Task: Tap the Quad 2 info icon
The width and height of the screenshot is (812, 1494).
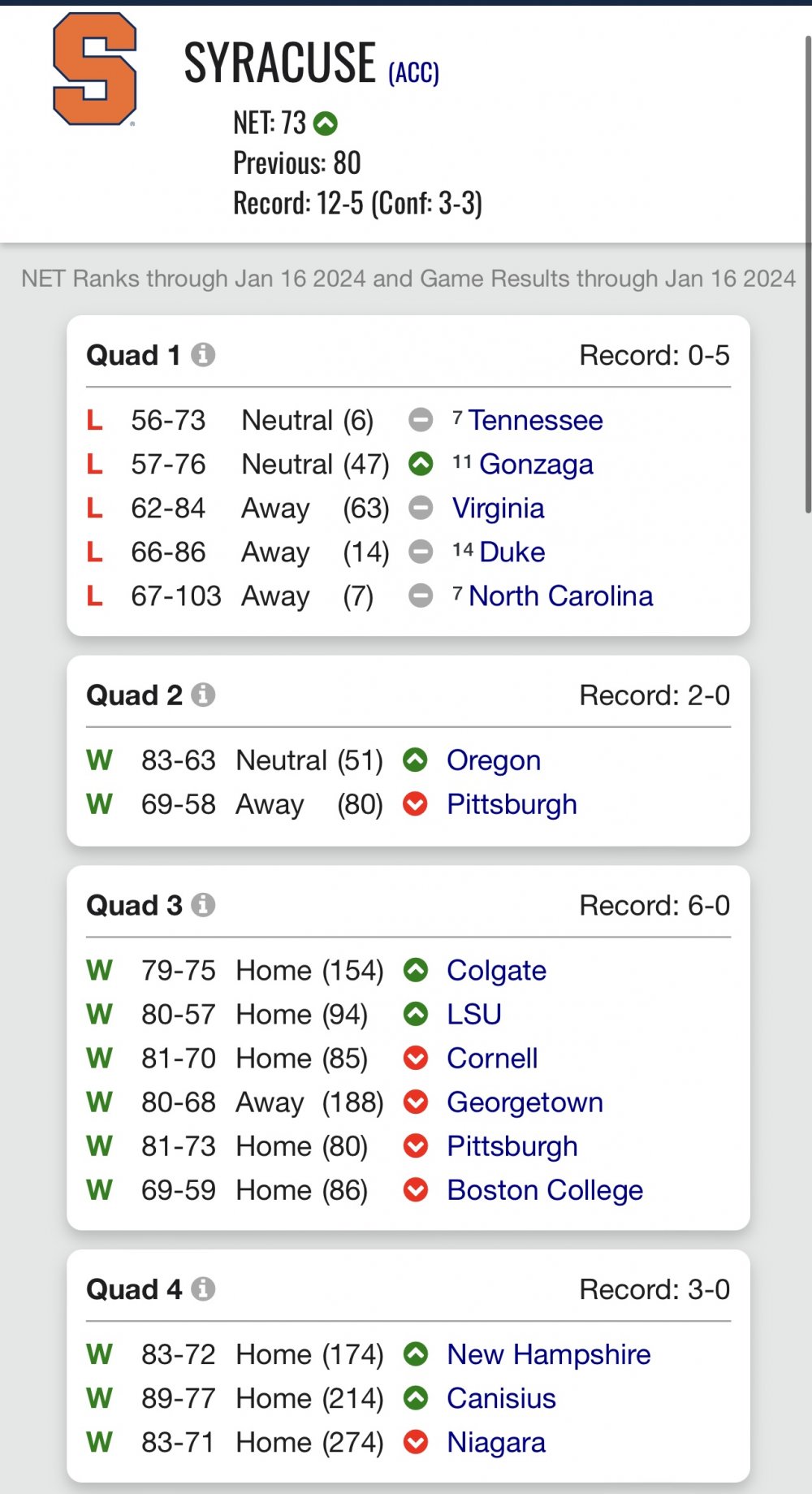Action: [203, 695]
